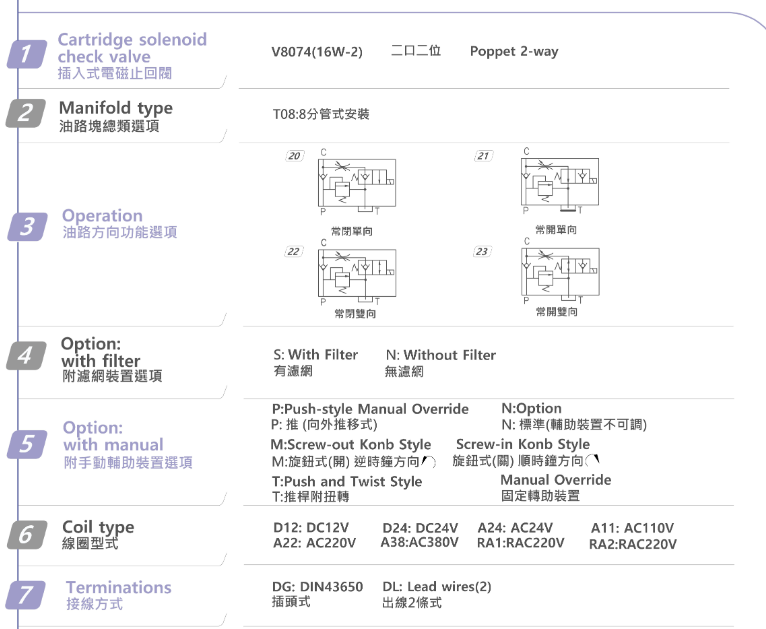Click Chinese text '二口二位'

coord(416,51)
